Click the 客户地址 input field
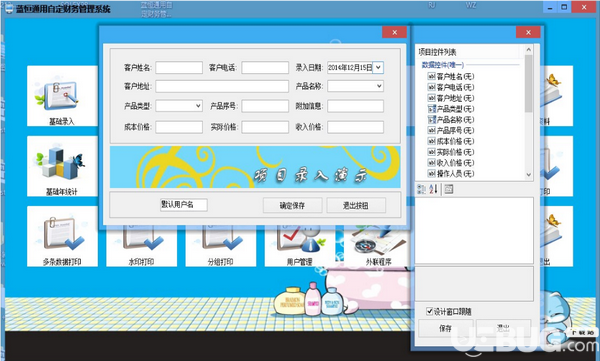Image resolution: width=600 pixels, height=361 pixels. tap(222, 86)
